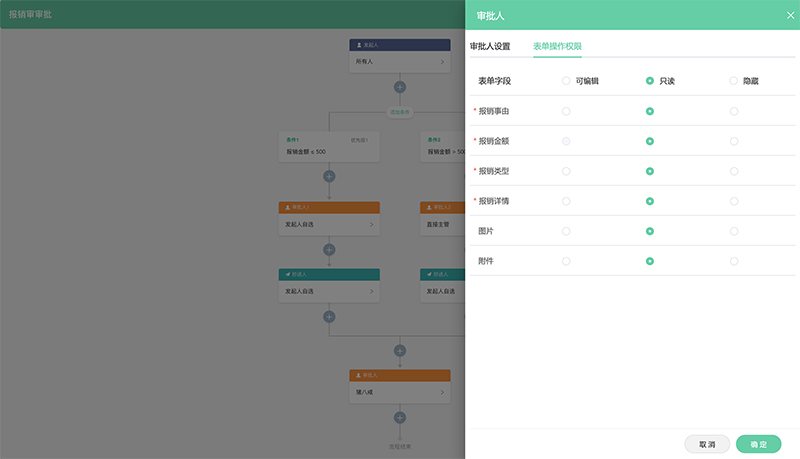Image resolution: width=800 pixels, height=459 pixels.
Task: Click the plus icon below the left 抄送人 node
Action: click(x=329, y=316)
